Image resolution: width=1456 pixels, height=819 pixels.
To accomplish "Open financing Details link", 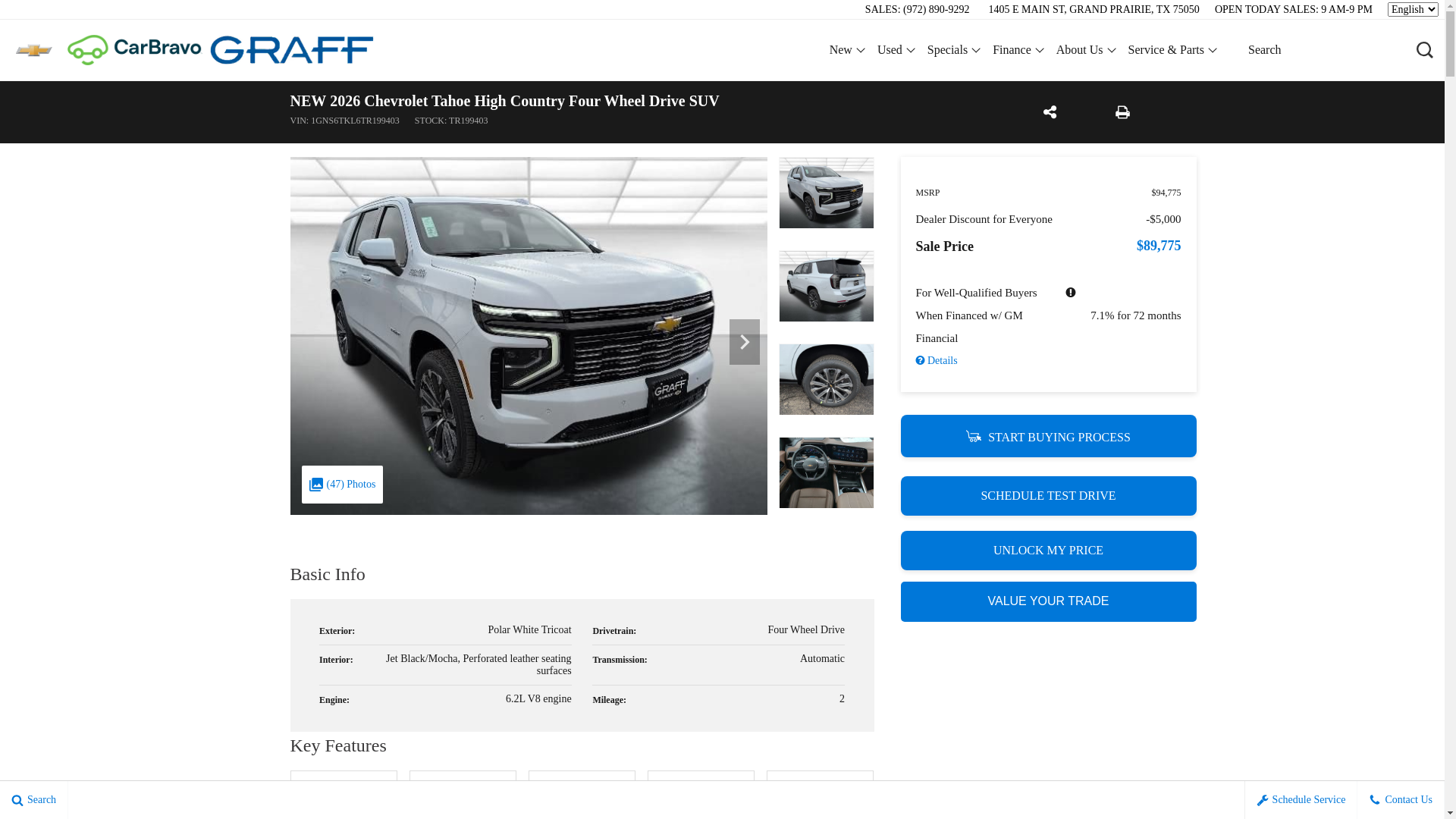I will pyautogui.click(x=937, y=361).
